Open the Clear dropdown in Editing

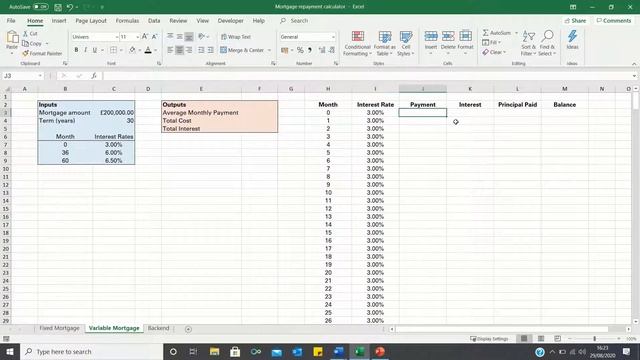494,52
